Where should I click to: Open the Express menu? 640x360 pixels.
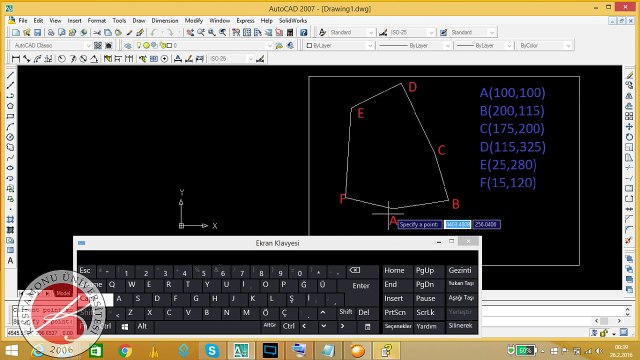click(245, 20)
